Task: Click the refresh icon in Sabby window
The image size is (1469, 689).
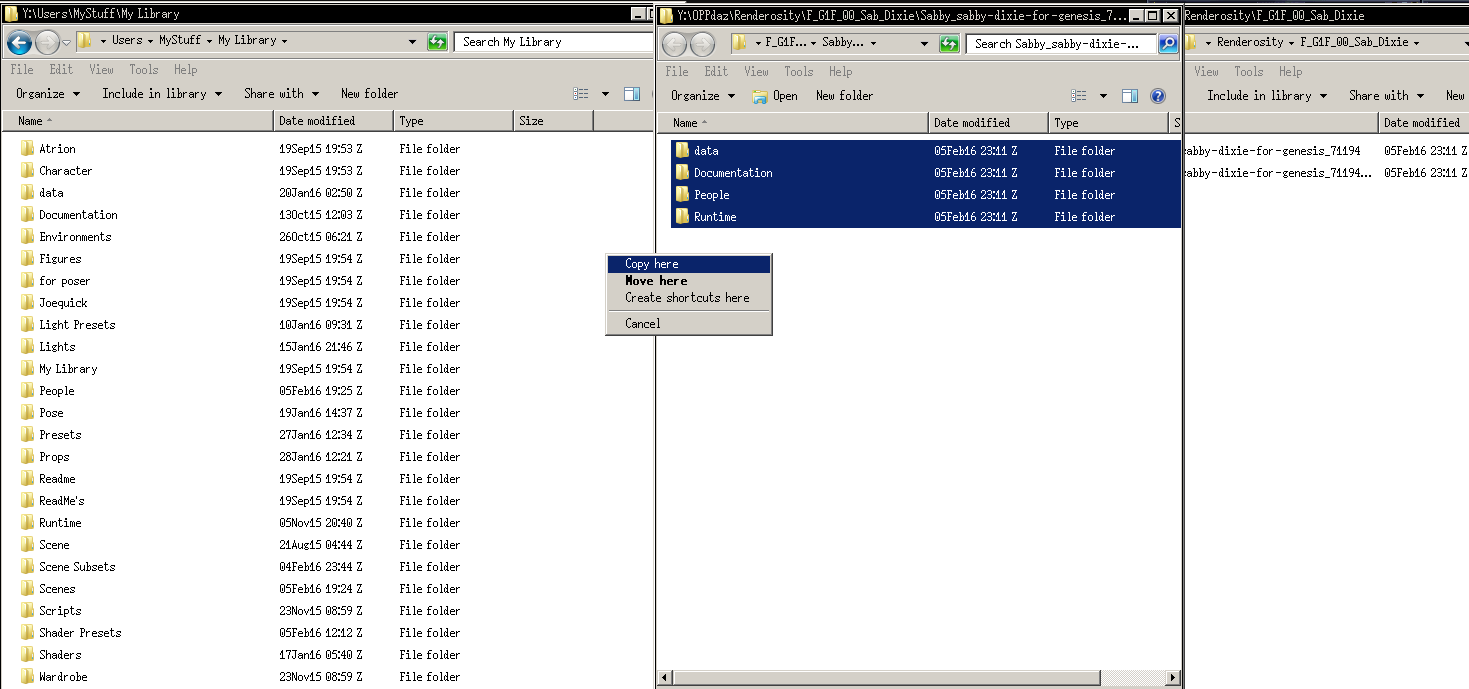Action: [x=950, y=44]
